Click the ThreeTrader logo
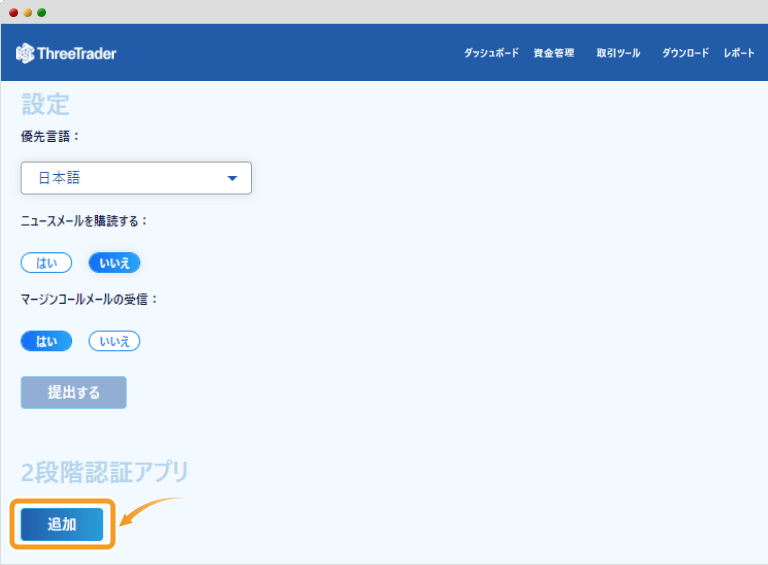Screen dimensions: 768x565 66,53
